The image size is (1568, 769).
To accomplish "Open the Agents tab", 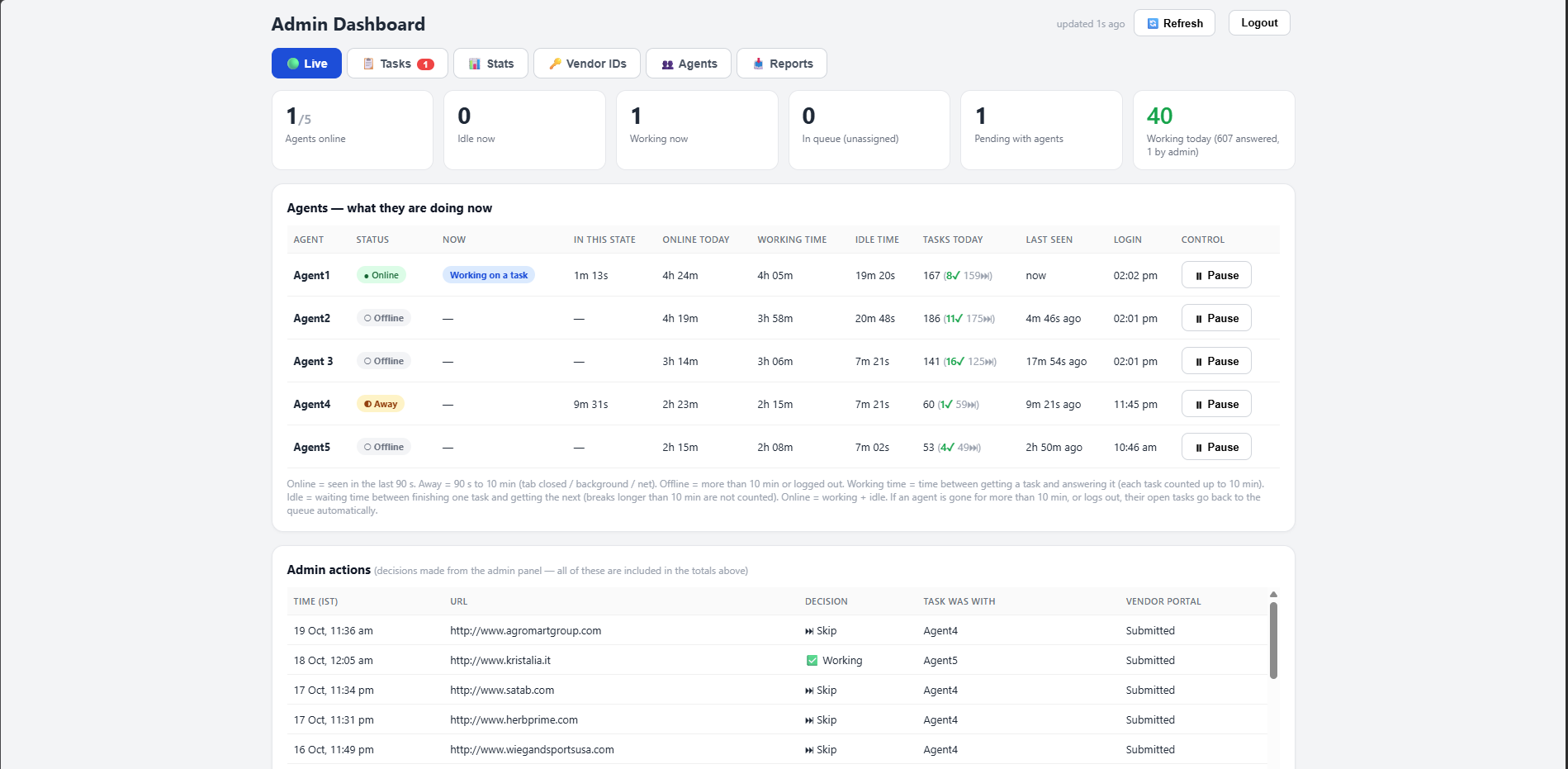I will coord(689,64).
